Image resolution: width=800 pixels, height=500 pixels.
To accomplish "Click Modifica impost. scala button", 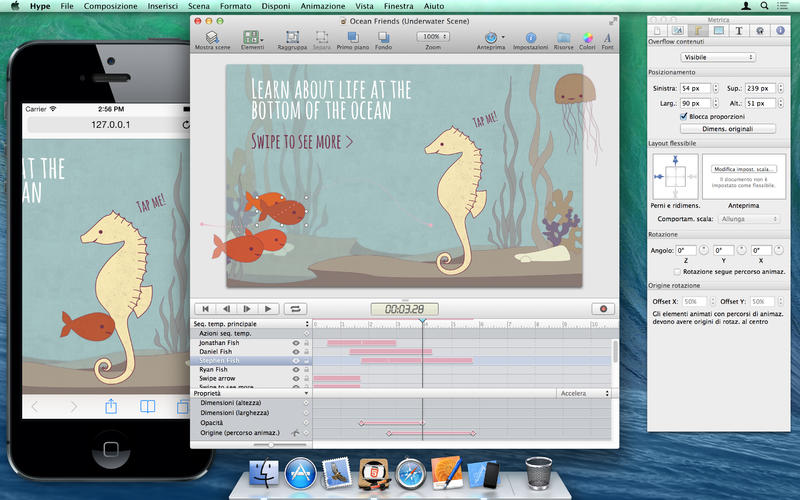I will pos(744,169).
